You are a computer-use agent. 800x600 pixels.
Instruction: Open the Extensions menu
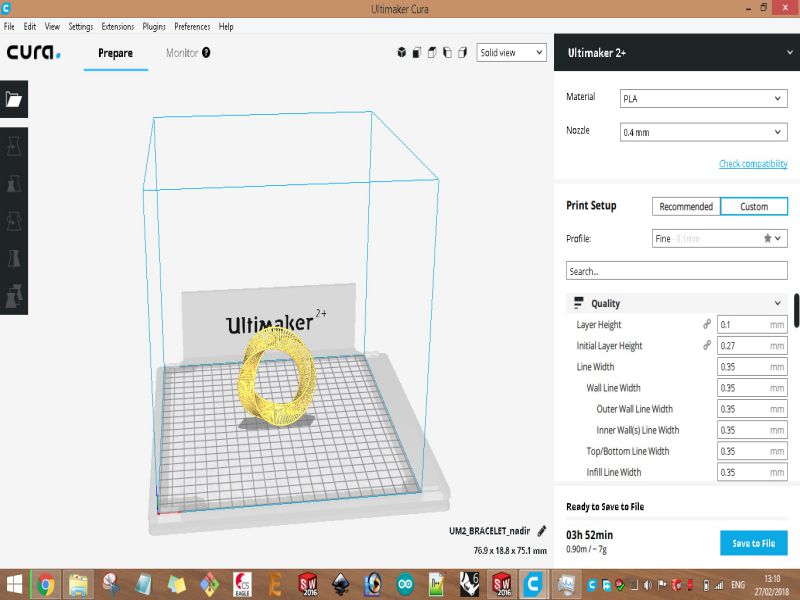(x=117, y=27)
